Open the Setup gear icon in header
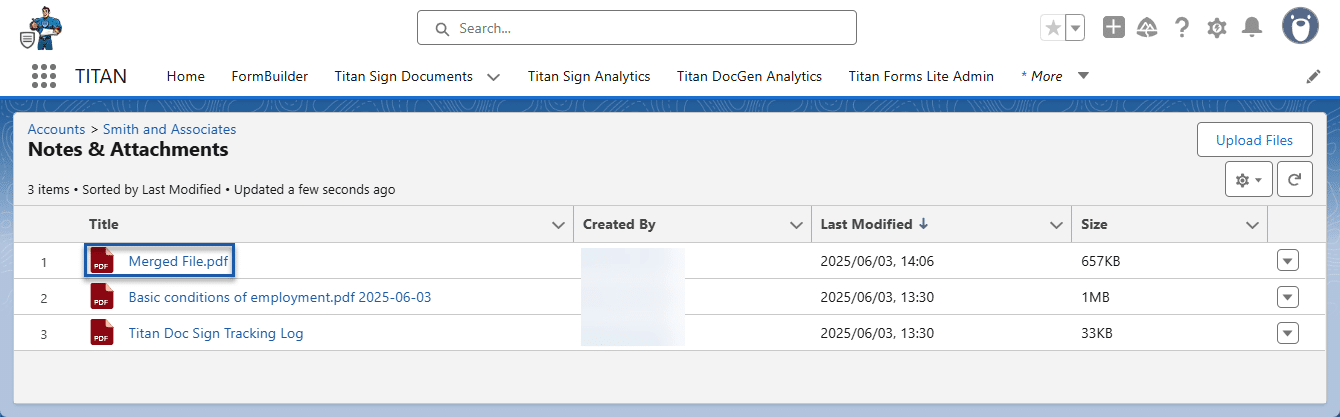 [x=1217, y=28]
